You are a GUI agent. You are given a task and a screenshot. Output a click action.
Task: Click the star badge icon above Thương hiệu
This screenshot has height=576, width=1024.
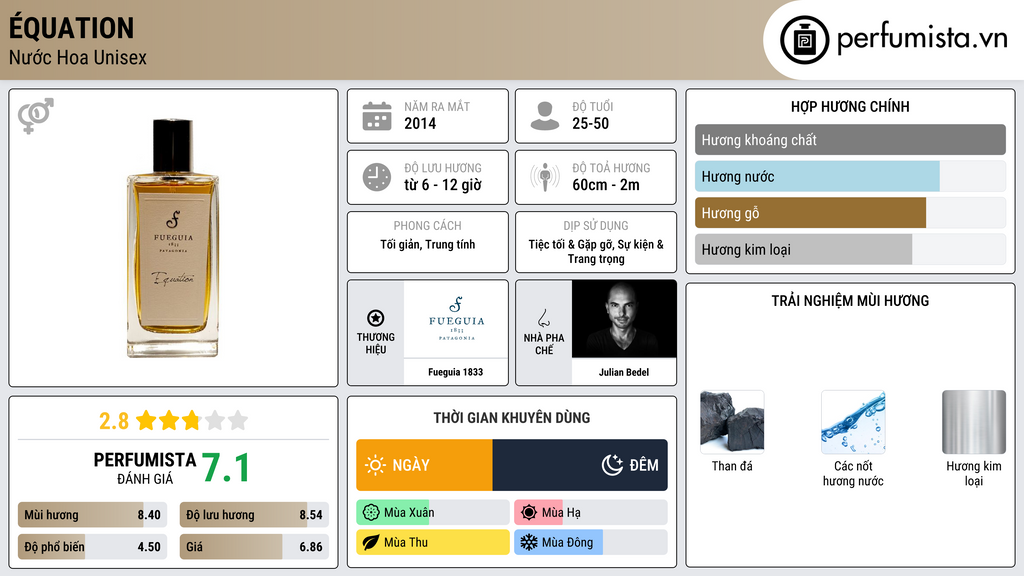tap(376, 318)
